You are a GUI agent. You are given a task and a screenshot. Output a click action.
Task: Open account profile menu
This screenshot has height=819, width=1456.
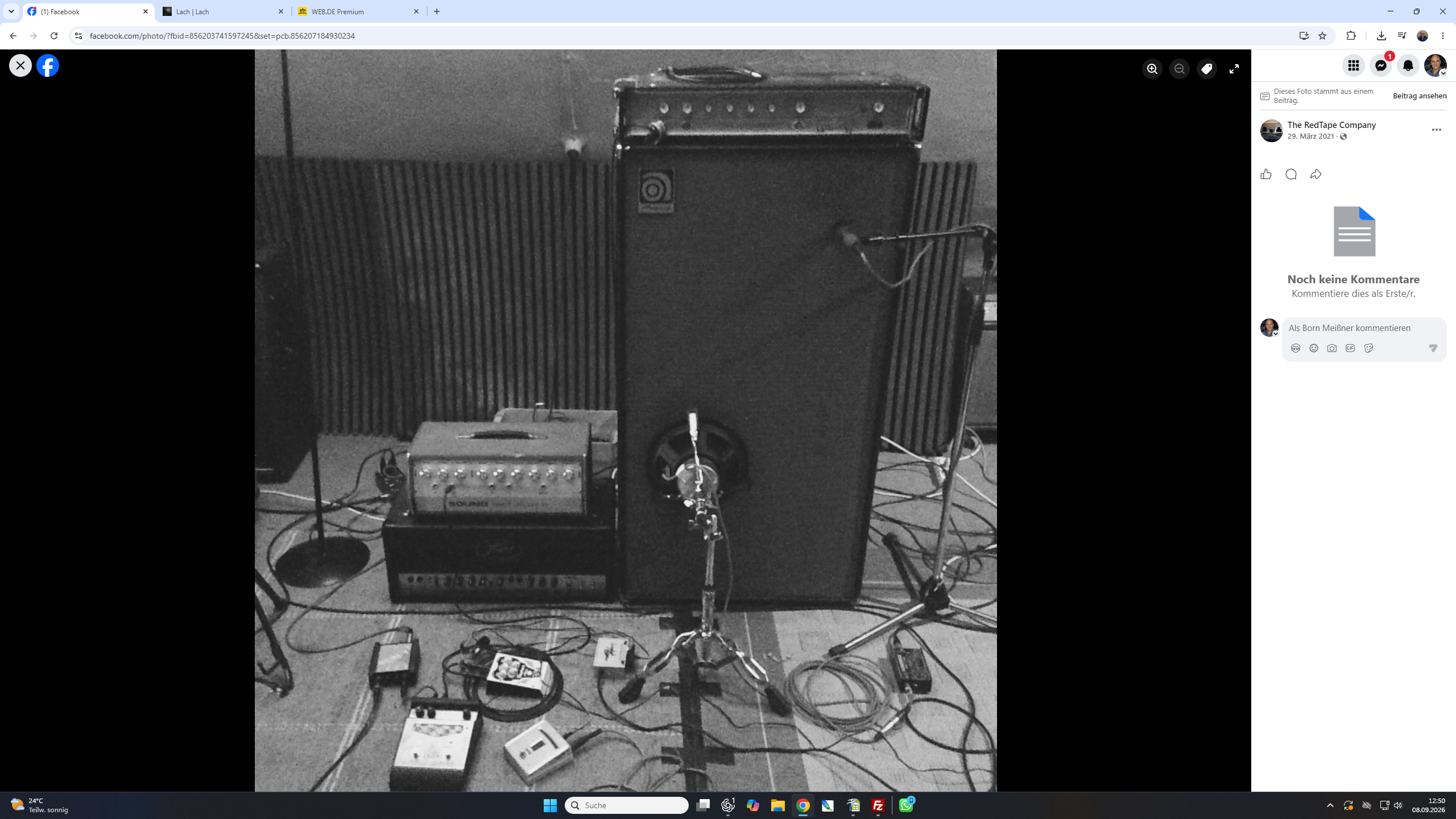tap(1436, 65)
